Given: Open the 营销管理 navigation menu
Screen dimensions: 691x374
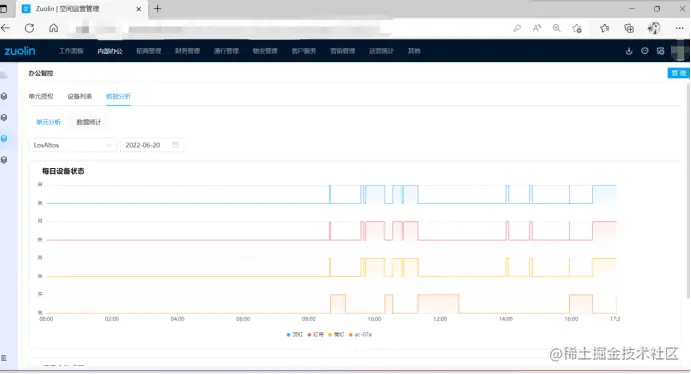Looking at the screenshot, I should pyautogui.click(x=342, y=51).
